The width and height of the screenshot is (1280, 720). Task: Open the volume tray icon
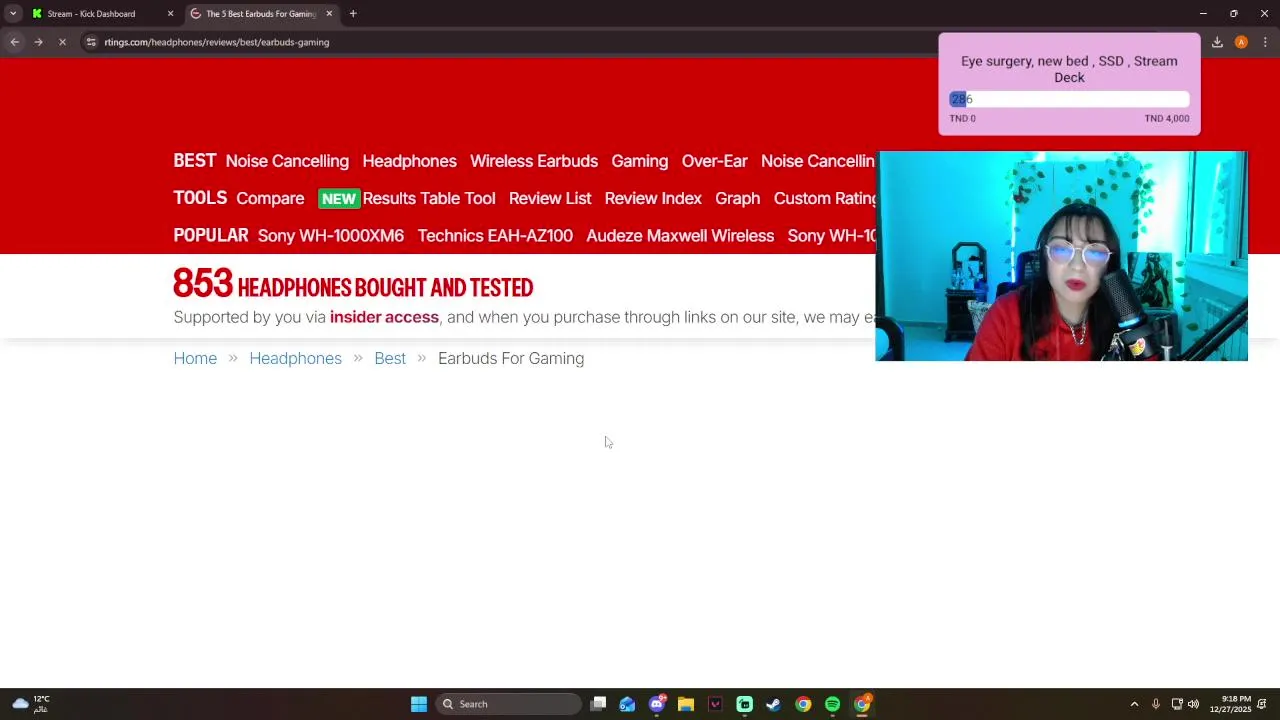pos(1193,704)
